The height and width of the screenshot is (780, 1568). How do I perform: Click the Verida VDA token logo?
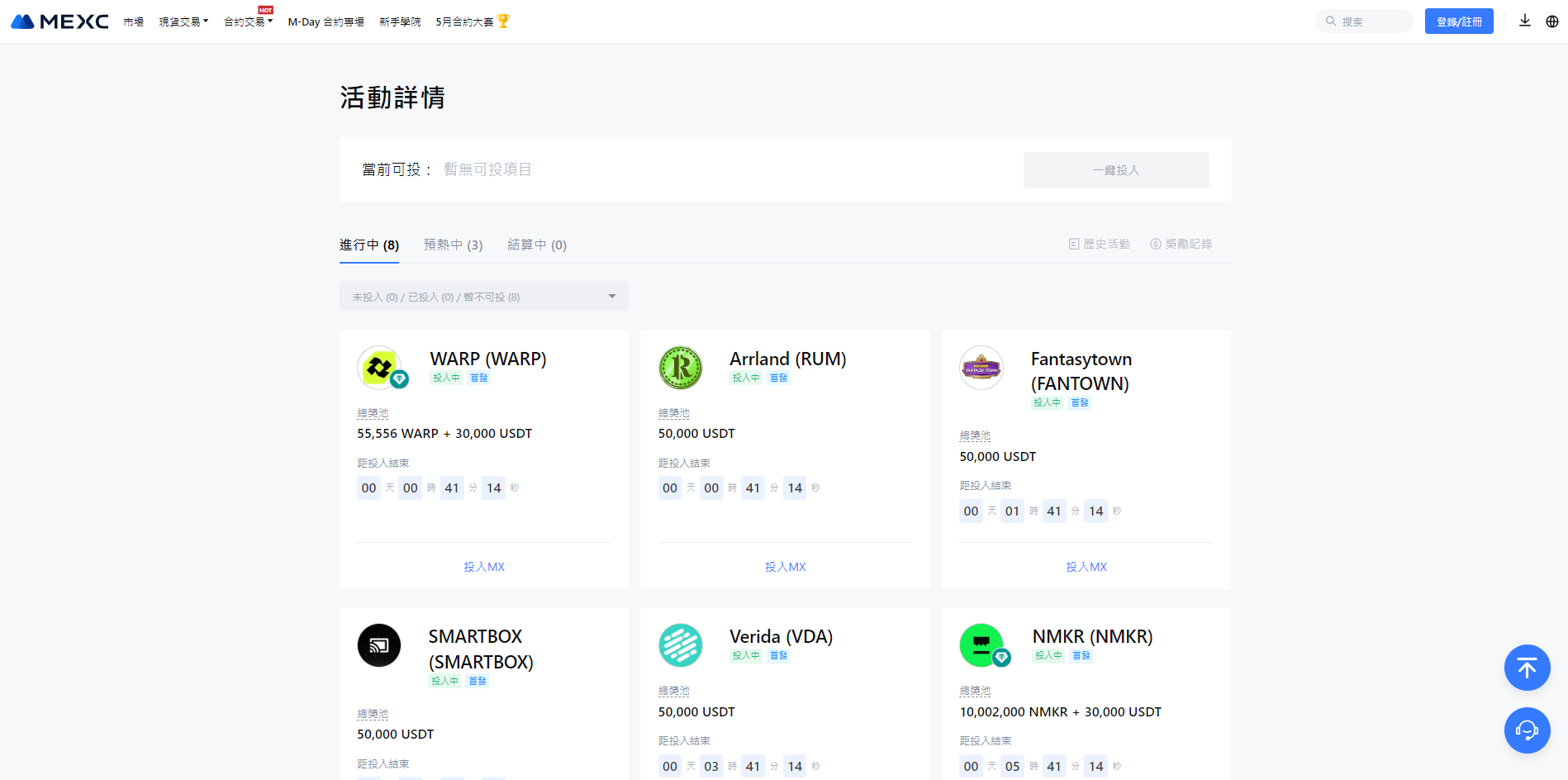point(681,645)
